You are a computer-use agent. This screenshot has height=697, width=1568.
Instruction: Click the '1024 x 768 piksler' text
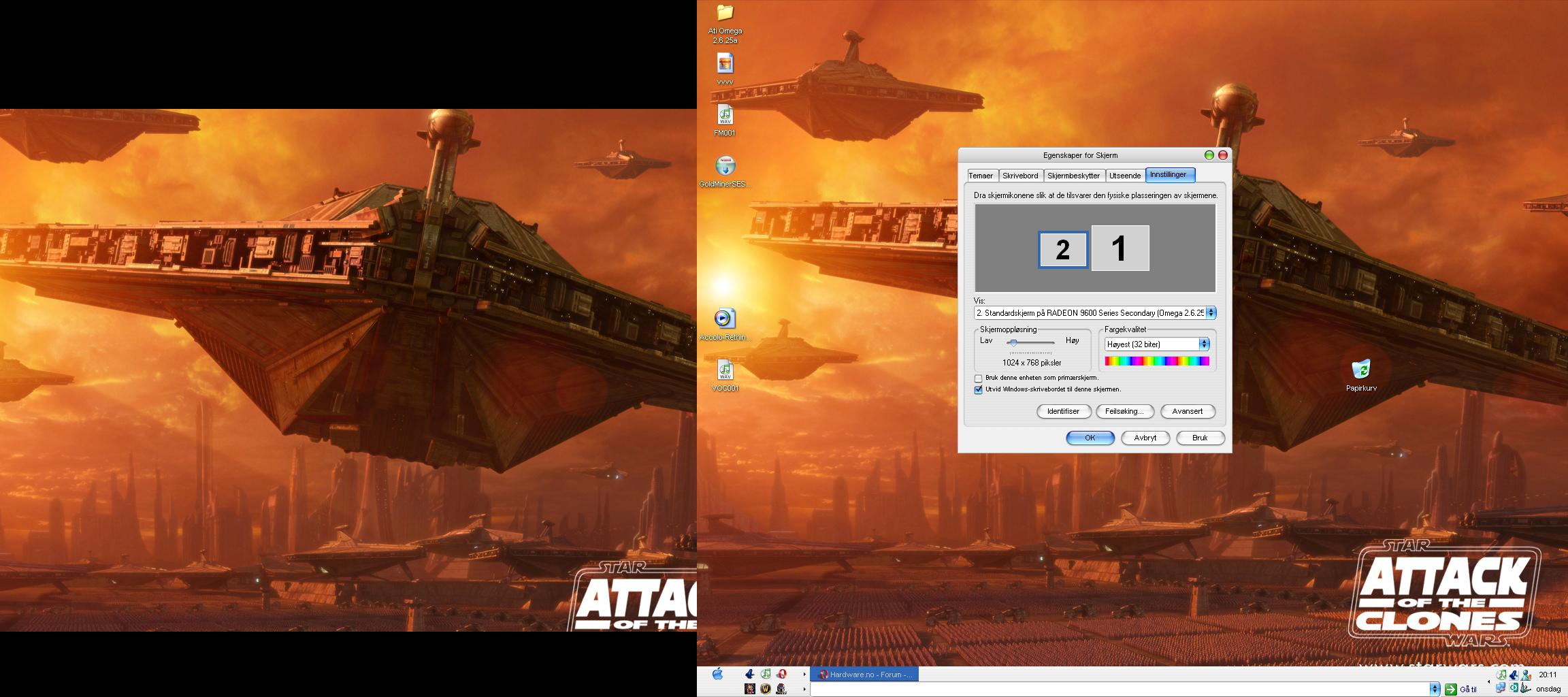[1032, 363]
